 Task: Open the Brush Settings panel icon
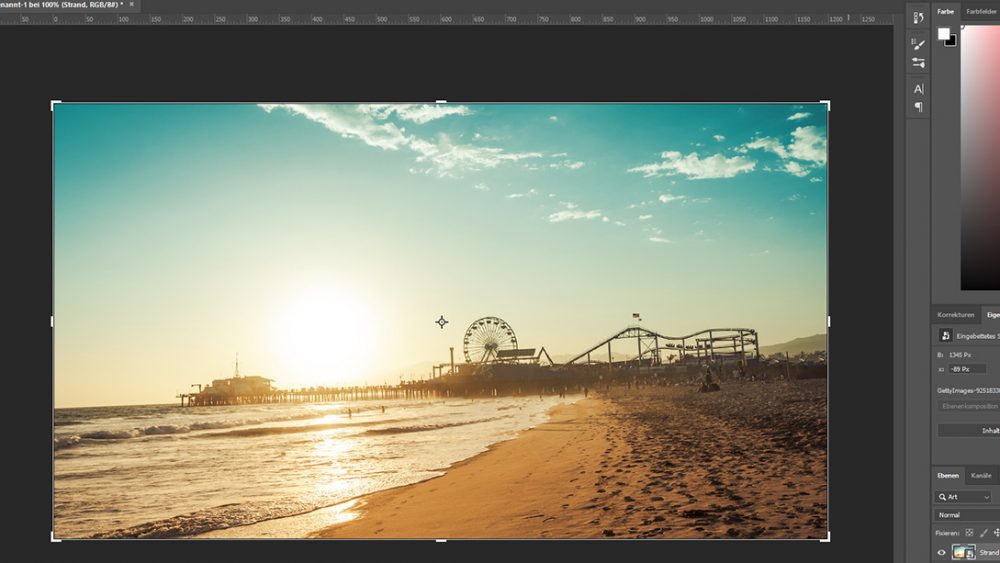[918, 63]
